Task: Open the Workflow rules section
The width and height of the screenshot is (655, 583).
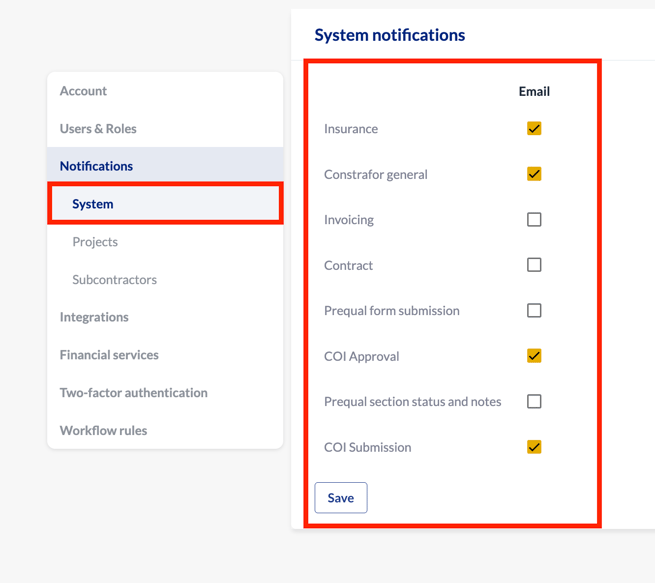Action: tap(103, 431)
